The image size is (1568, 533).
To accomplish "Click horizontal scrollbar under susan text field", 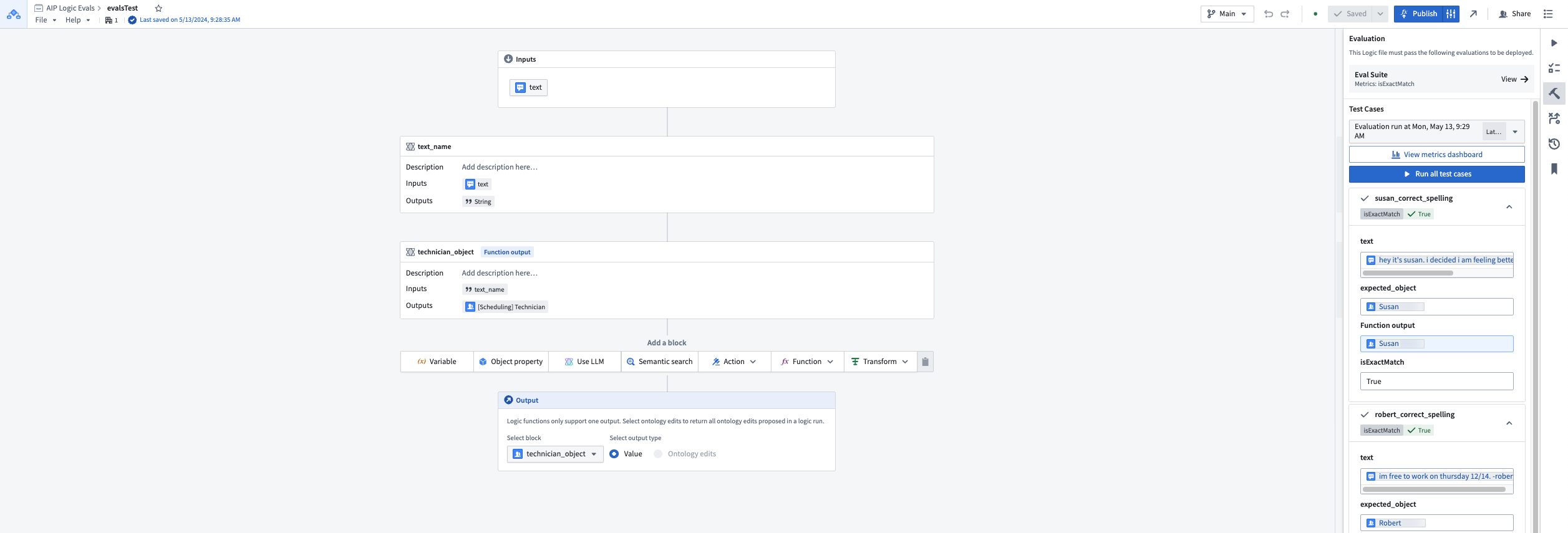I will pyautogui.click(x=1408, y=273).
